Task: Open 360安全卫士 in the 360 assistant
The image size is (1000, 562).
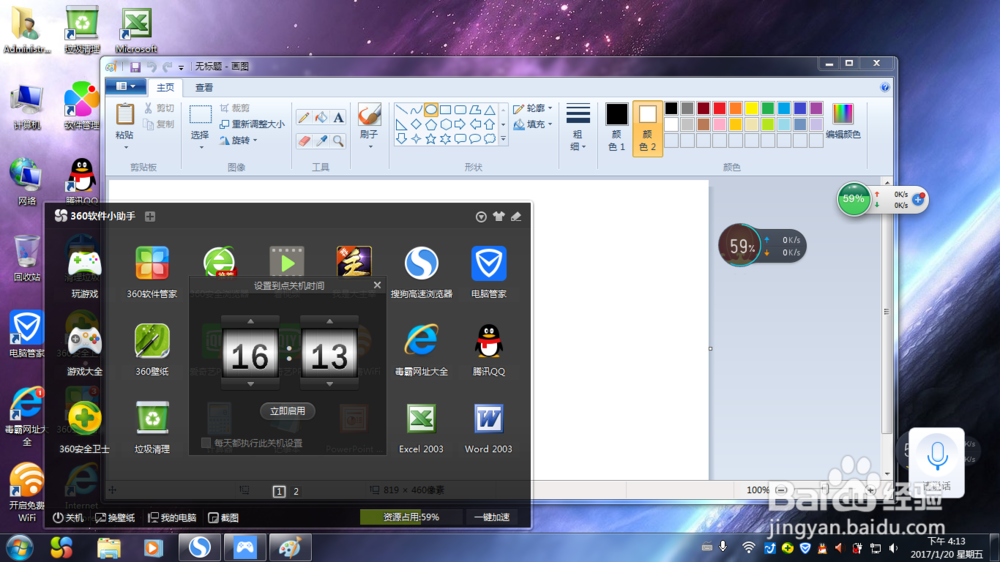Action: [x=84, y=427]
